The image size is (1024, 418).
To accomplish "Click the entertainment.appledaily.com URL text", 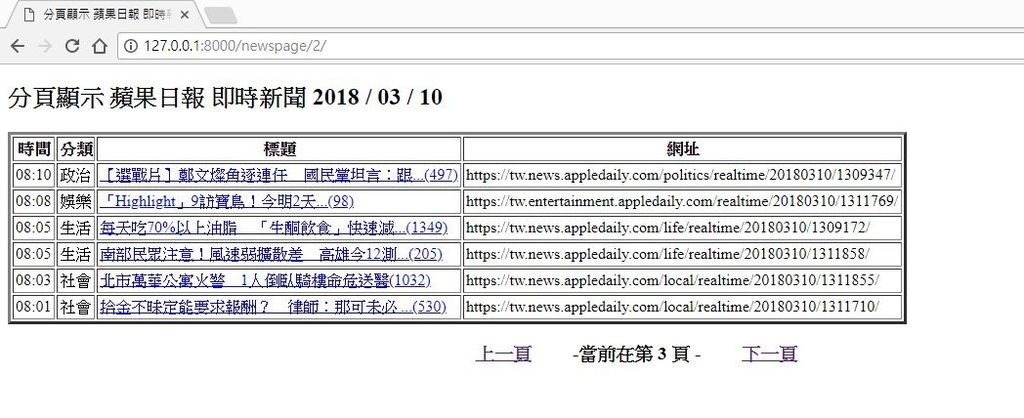I will (682, 201).
